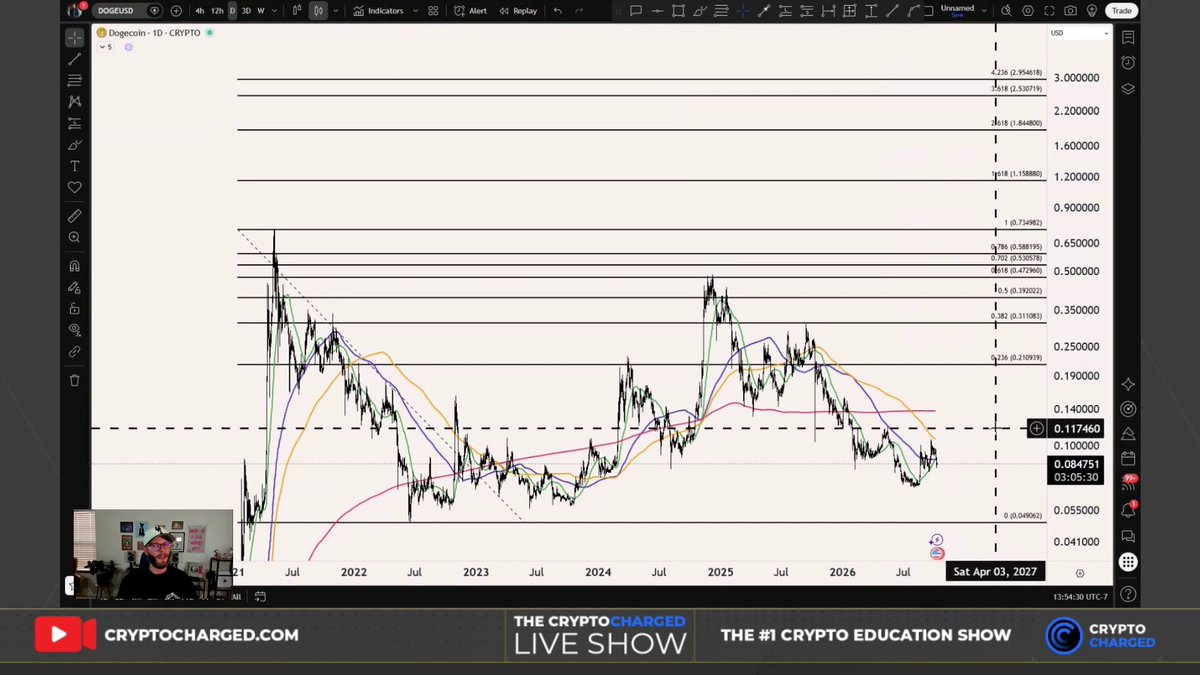The image size is (1200, 675).
Task: Open the USD currency dropdown
Action: click(x=1079, y=33)
